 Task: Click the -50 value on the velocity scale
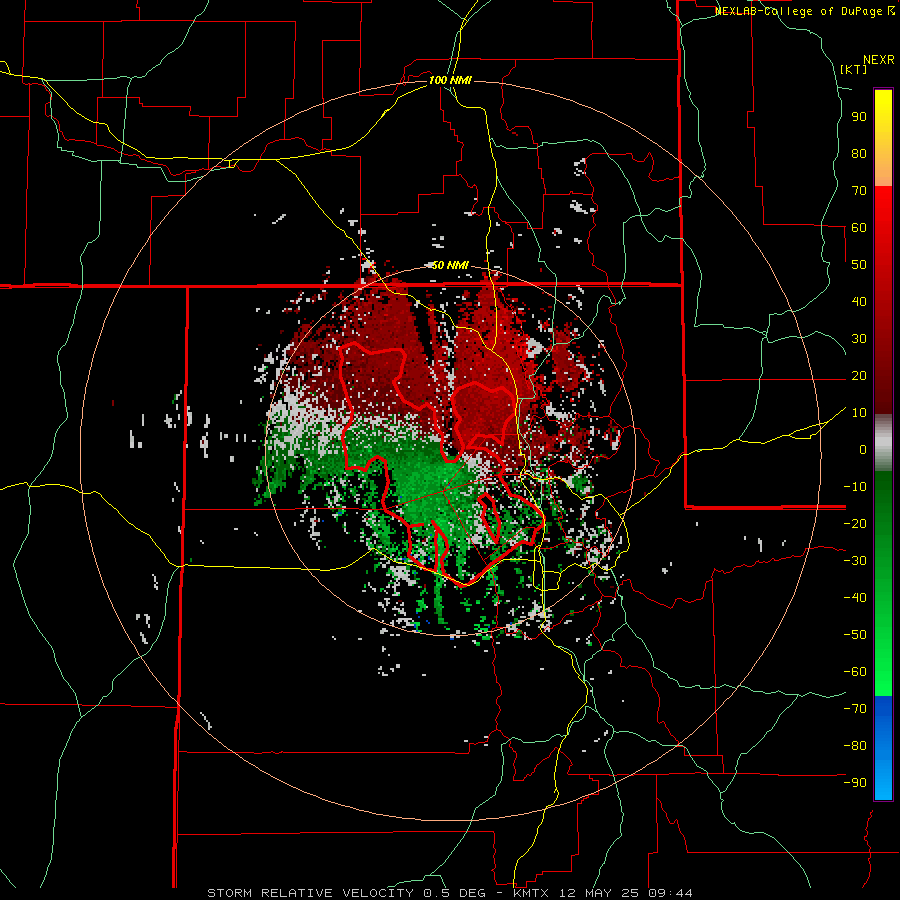pyautogui.click(x=855, y=635)
